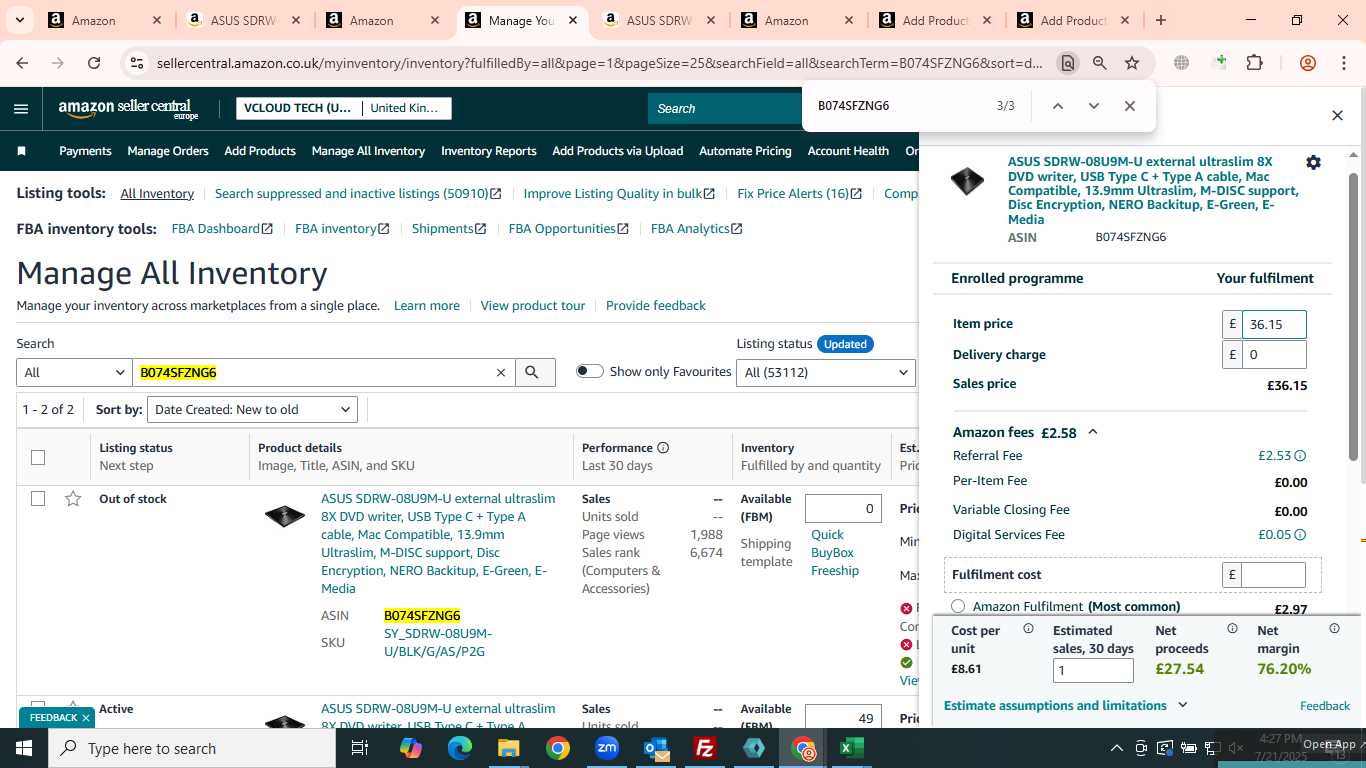Open SKU SY_SDRW-08U9M-U/BLK/G/AS/P2G link

(438, 643)
